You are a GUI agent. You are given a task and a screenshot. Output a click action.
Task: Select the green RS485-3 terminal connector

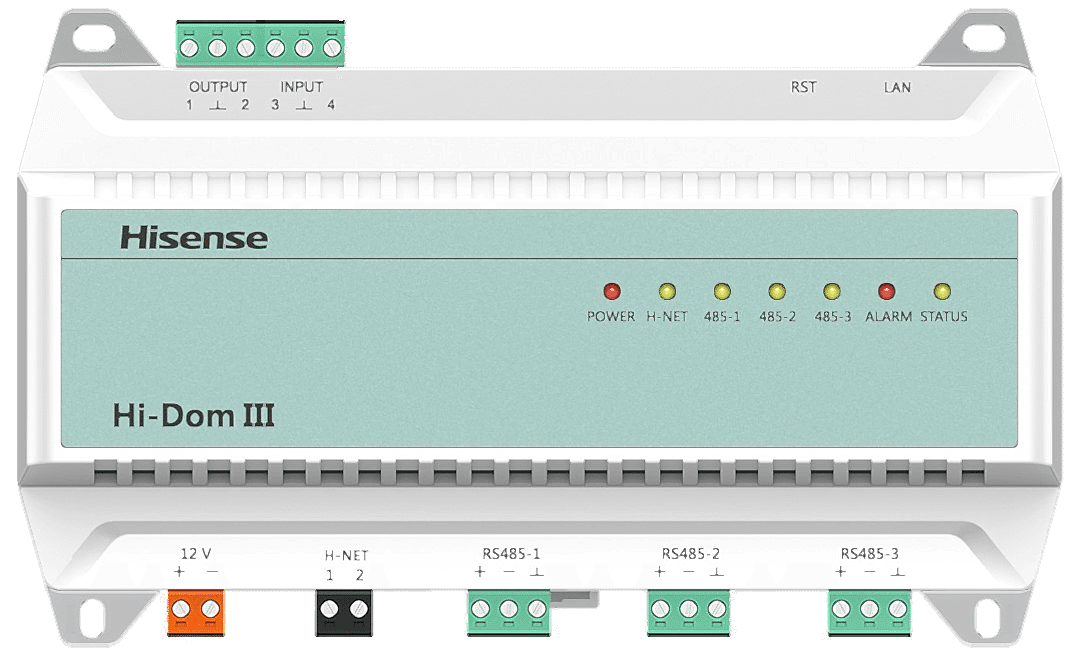(869, 610)
